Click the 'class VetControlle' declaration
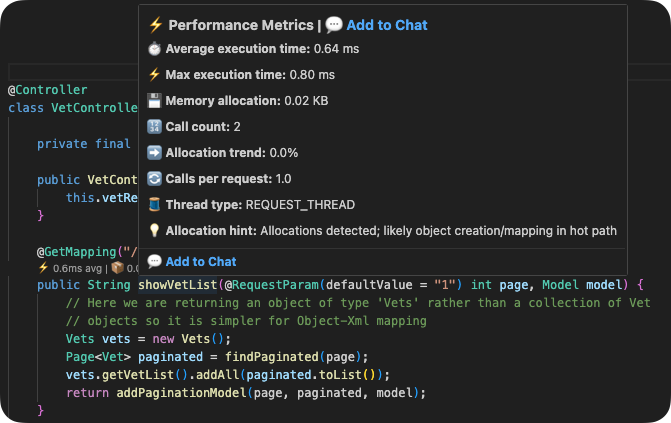The height and width of the screenshot is (423, 671). coord(73,107)
